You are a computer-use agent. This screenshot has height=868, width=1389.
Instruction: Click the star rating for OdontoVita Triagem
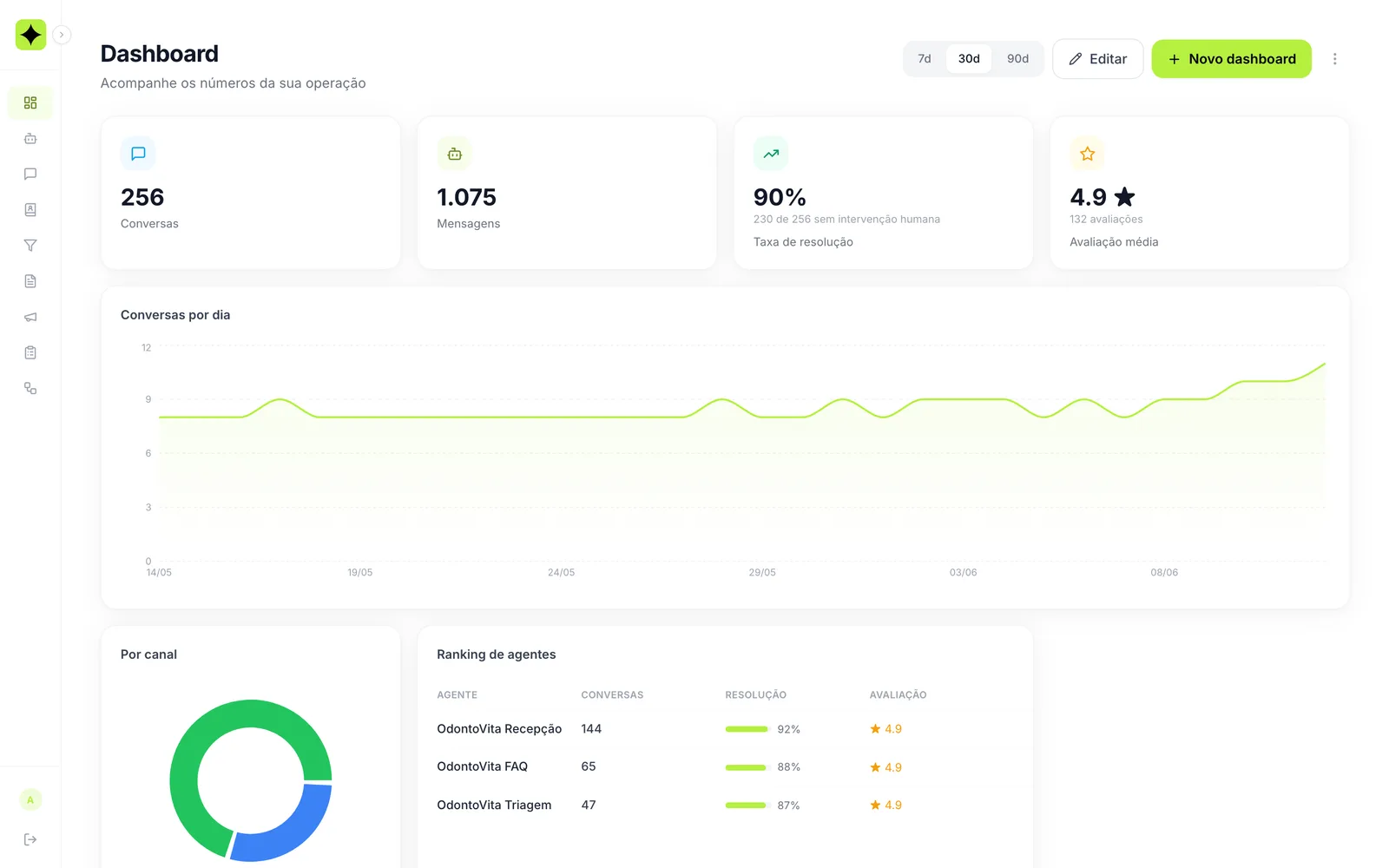[885, 806]
